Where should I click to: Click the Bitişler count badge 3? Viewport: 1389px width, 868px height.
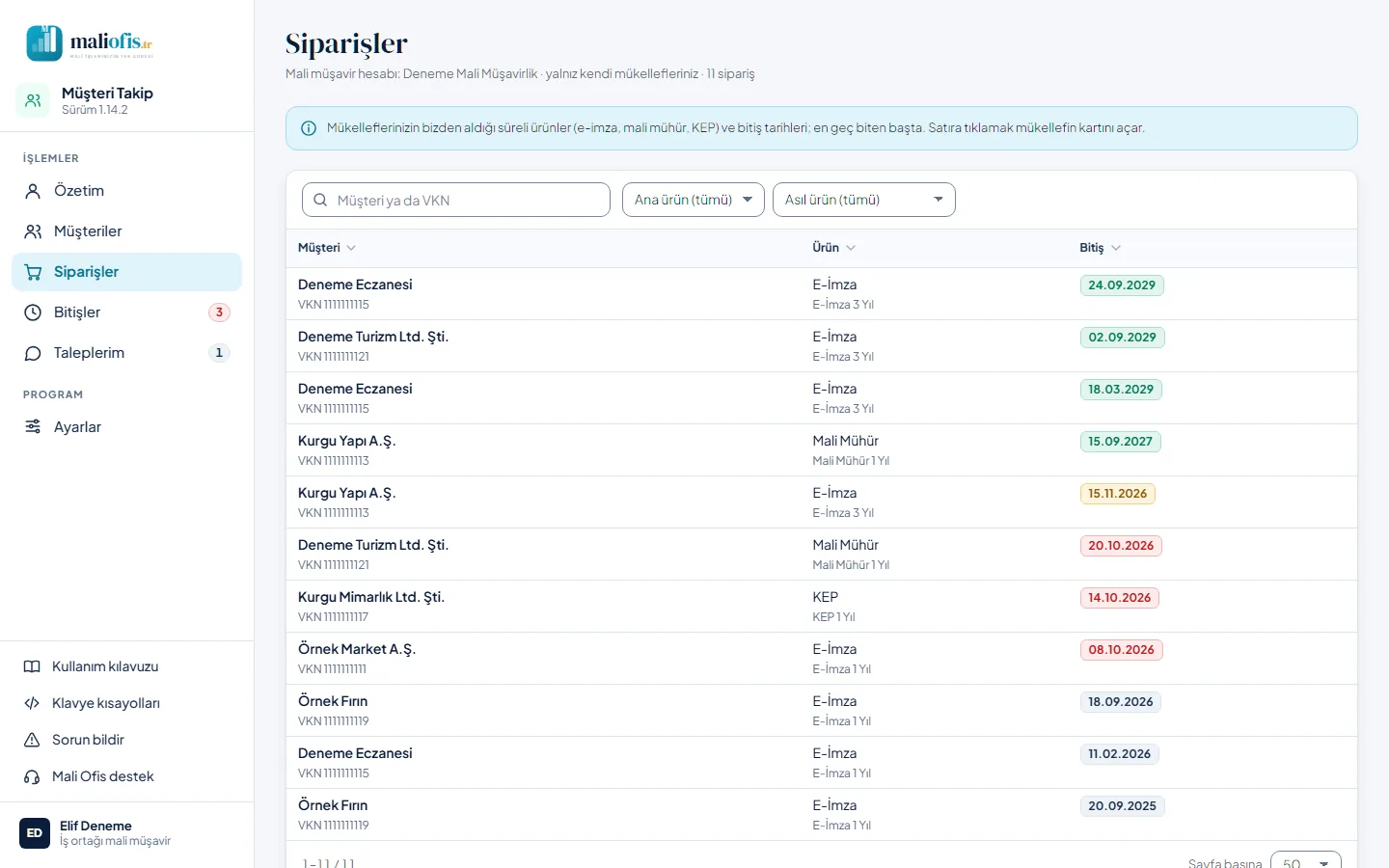click(219, 312)
